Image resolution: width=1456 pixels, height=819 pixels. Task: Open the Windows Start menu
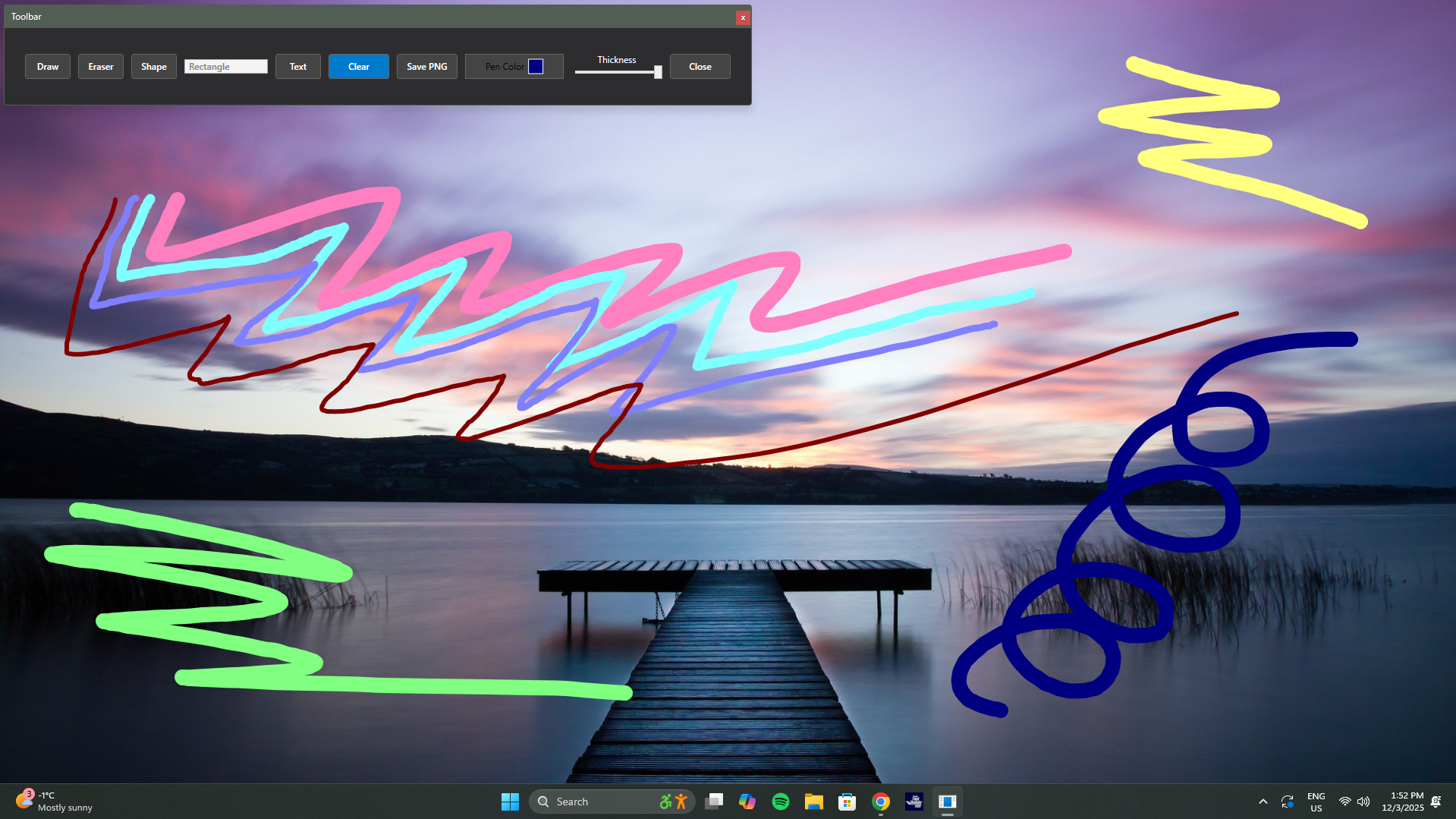click(x=510, y=802)
